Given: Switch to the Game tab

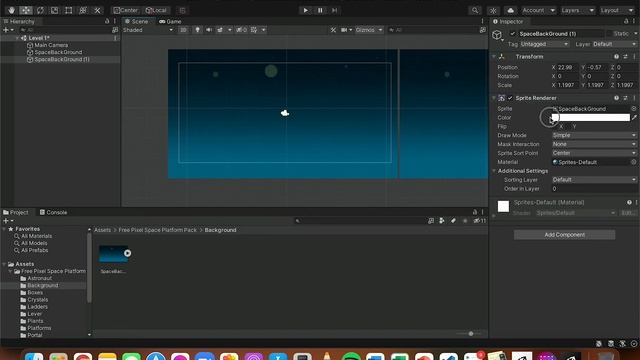Looking at the screenshot, I should point(170,21).
